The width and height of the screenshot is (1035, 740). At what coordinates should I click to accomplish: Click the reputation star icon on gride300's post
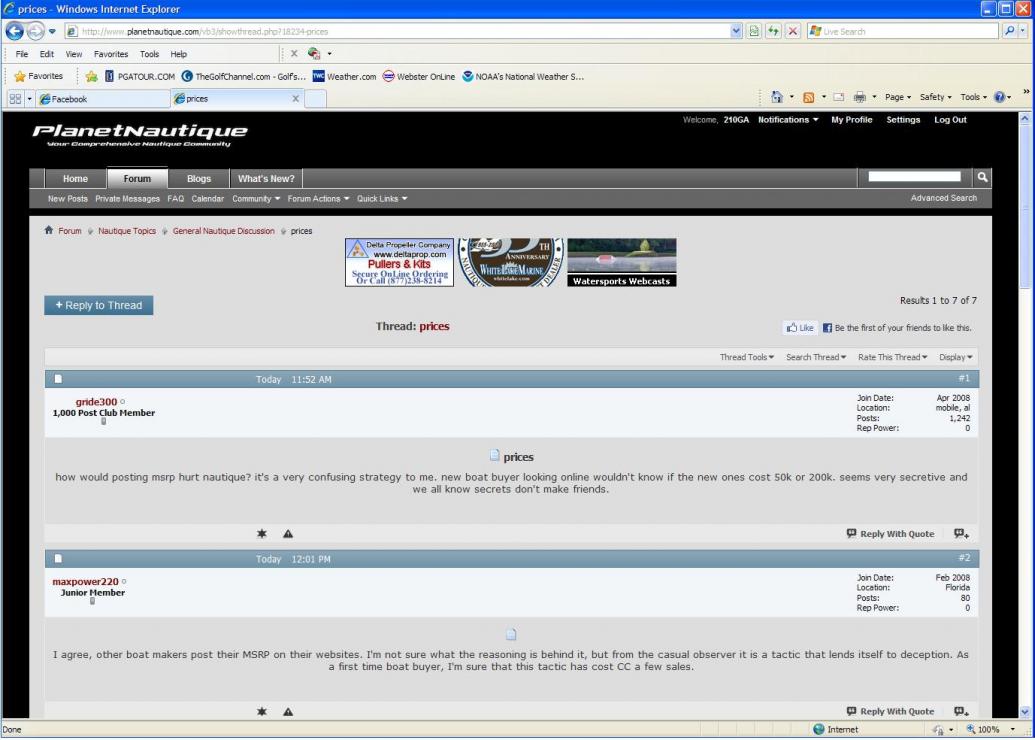pos(262,534)
